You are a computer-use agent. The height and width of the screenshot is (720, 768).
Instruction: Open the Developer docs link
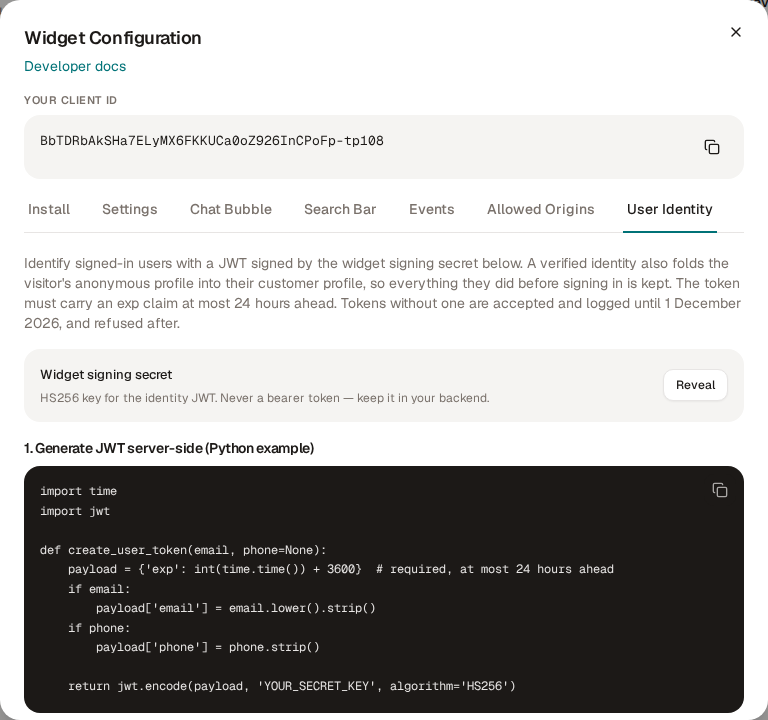(75, 66)
